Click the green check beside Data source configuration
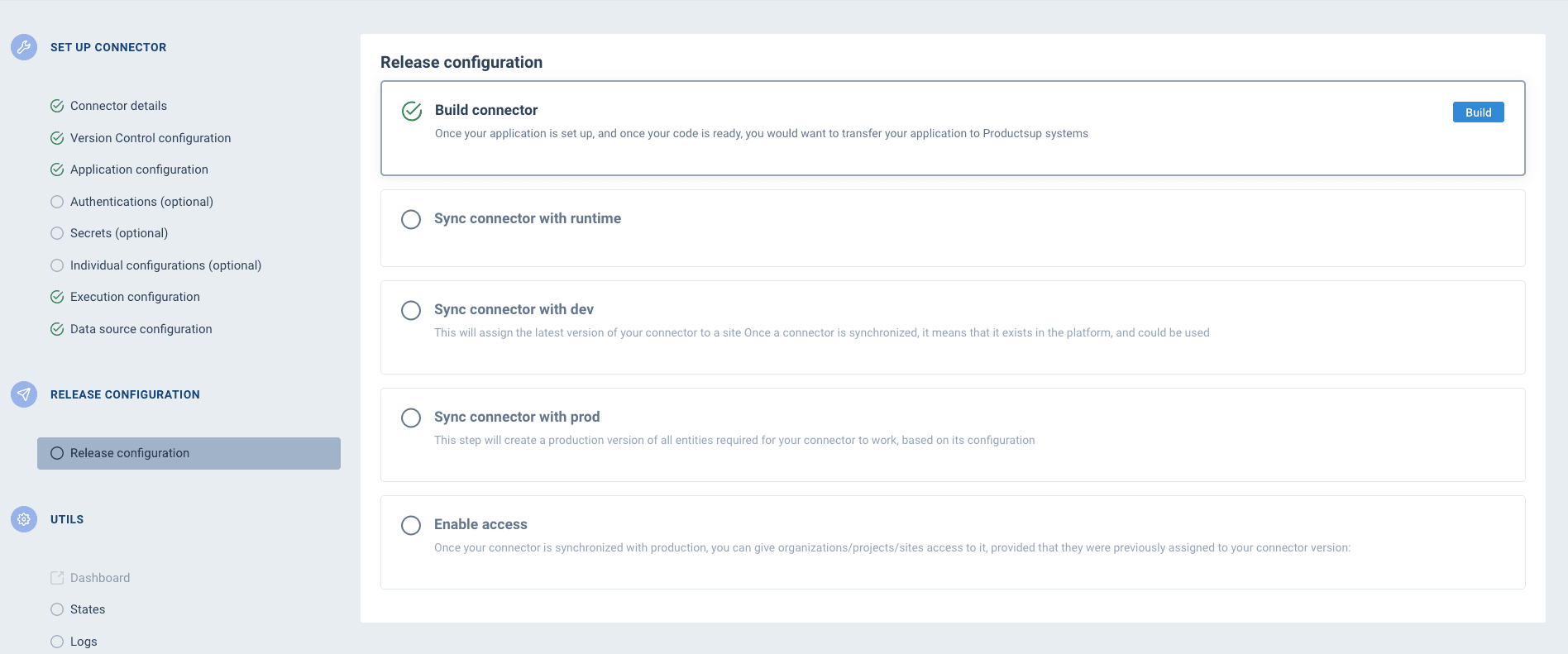The image size is (1568, 654). click(57, 328)
